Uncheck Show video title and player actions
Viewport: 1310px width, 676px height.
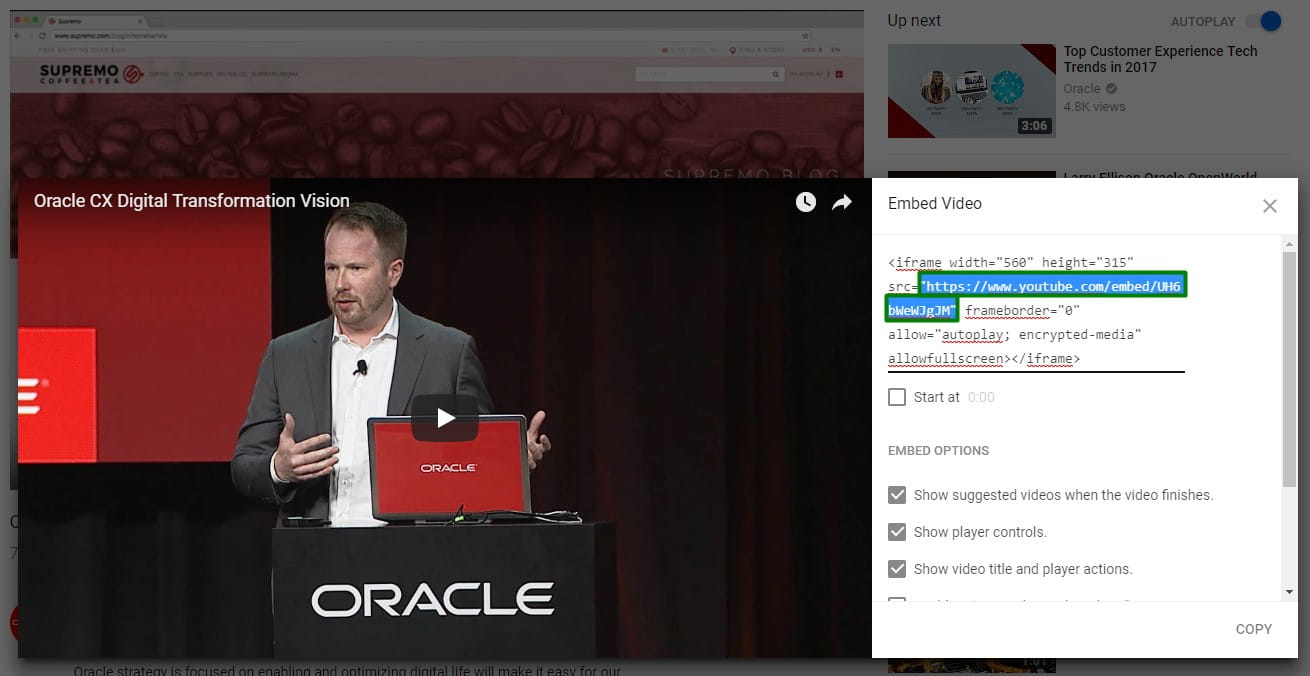point(897,569)
